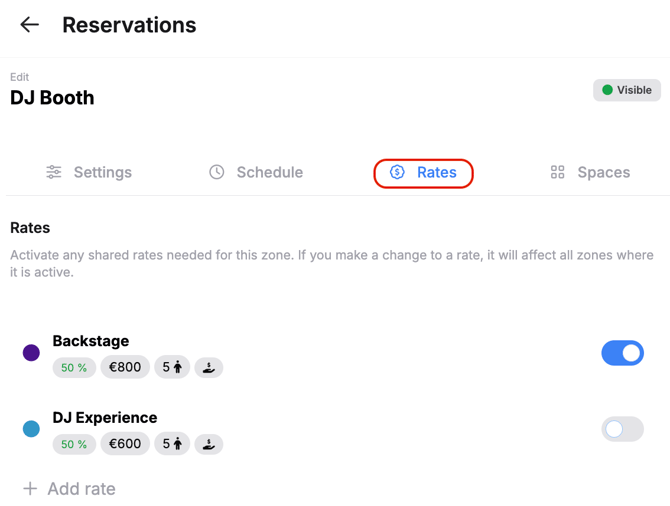Toggle the Visible status badge
Image resolution: width=670 pixels, height=506 pixels.
626,90
